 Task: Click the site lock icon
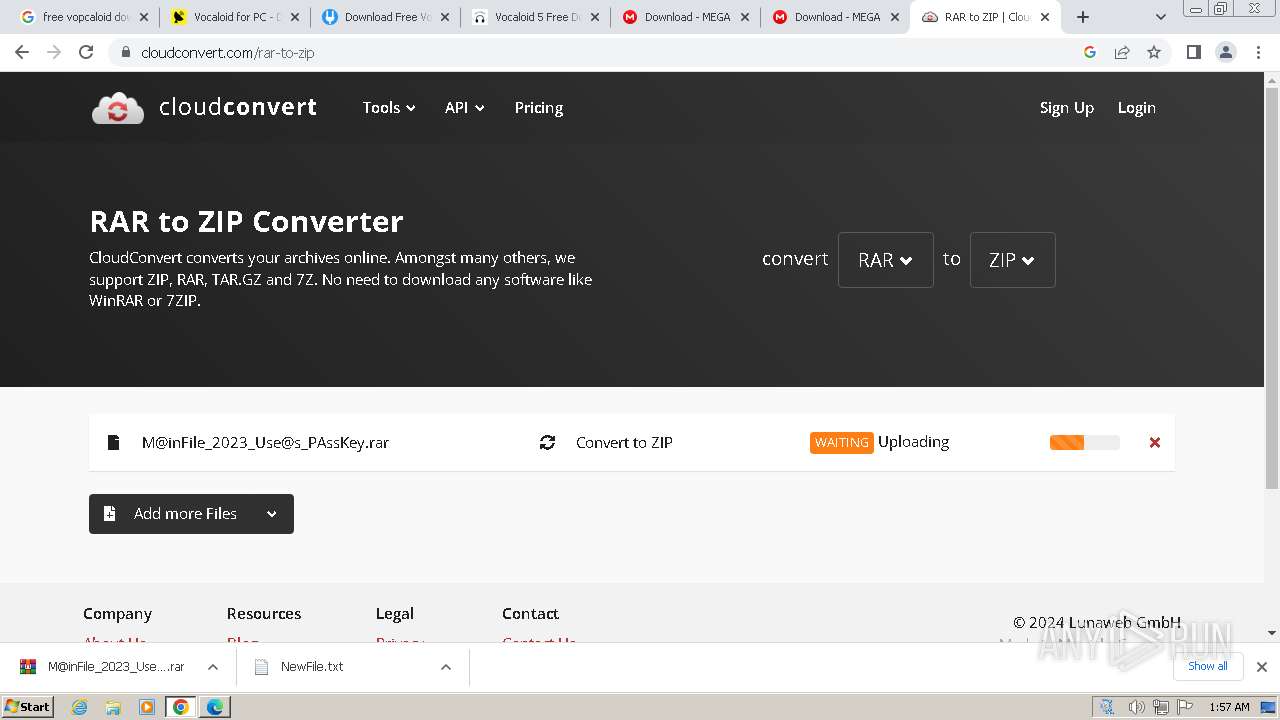click(125, 53)
